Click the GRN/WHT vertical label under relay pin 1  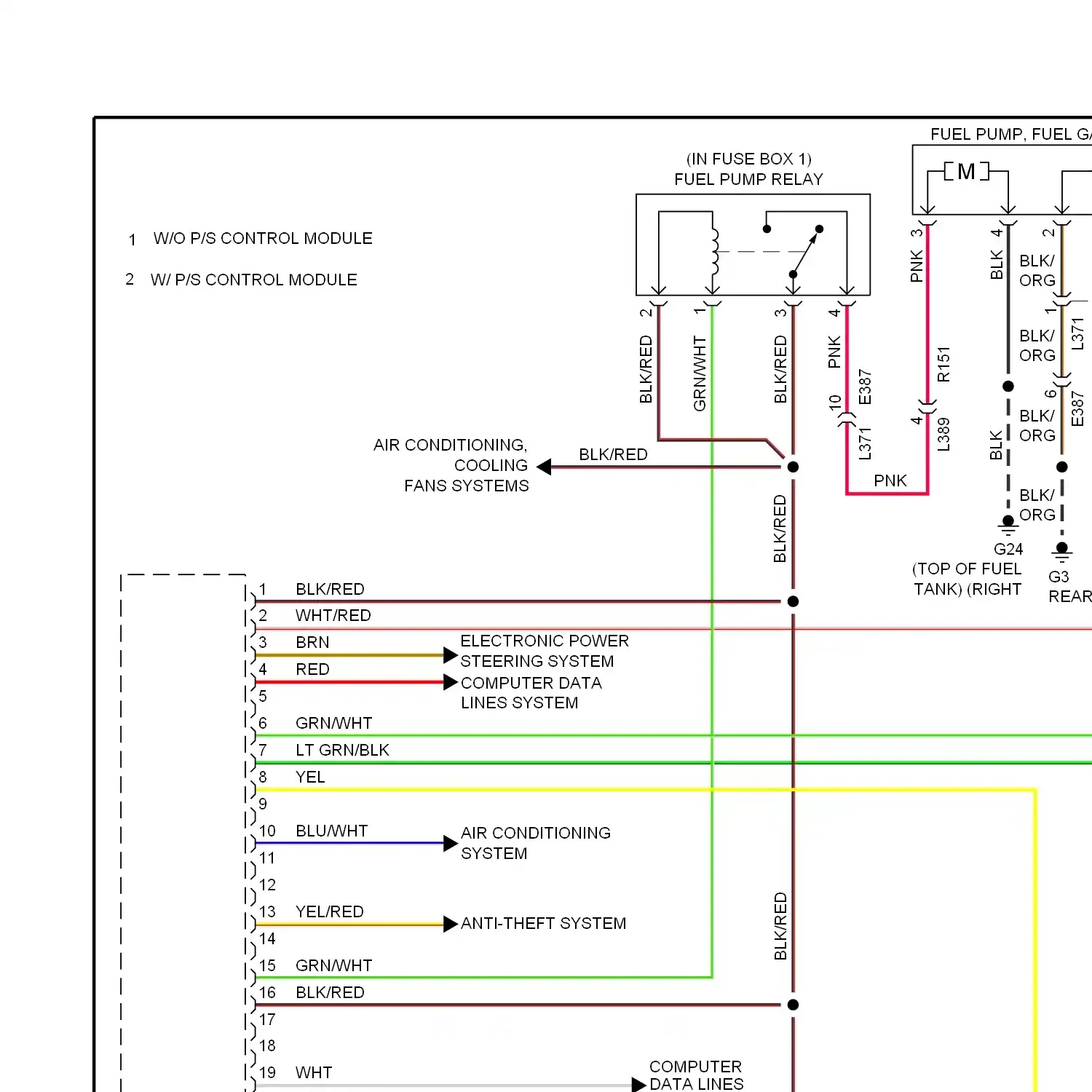click(x=700, y=373)
